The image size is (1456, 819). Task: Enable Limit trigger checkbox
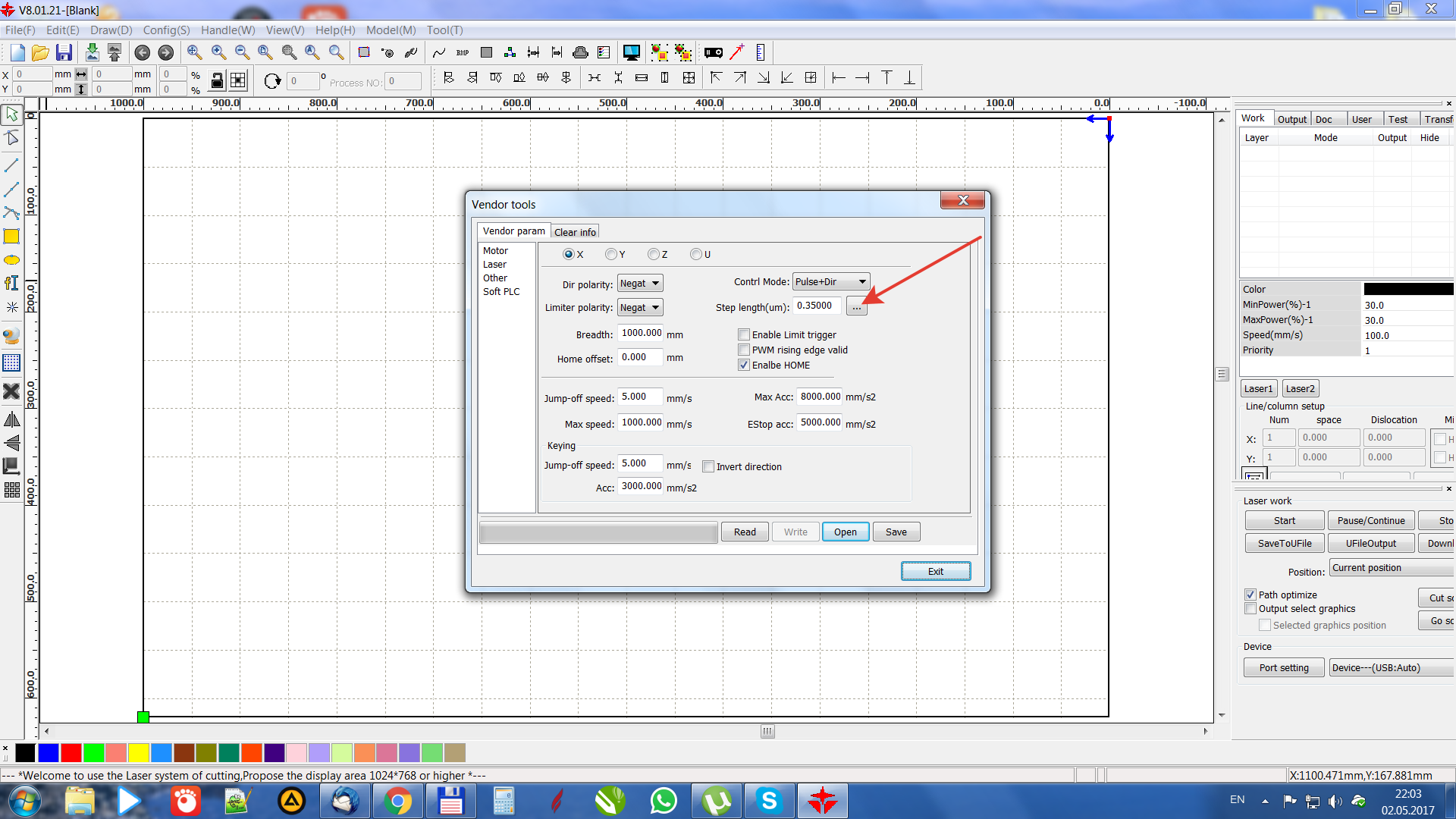pyautogui.click(x=744, y=334)
